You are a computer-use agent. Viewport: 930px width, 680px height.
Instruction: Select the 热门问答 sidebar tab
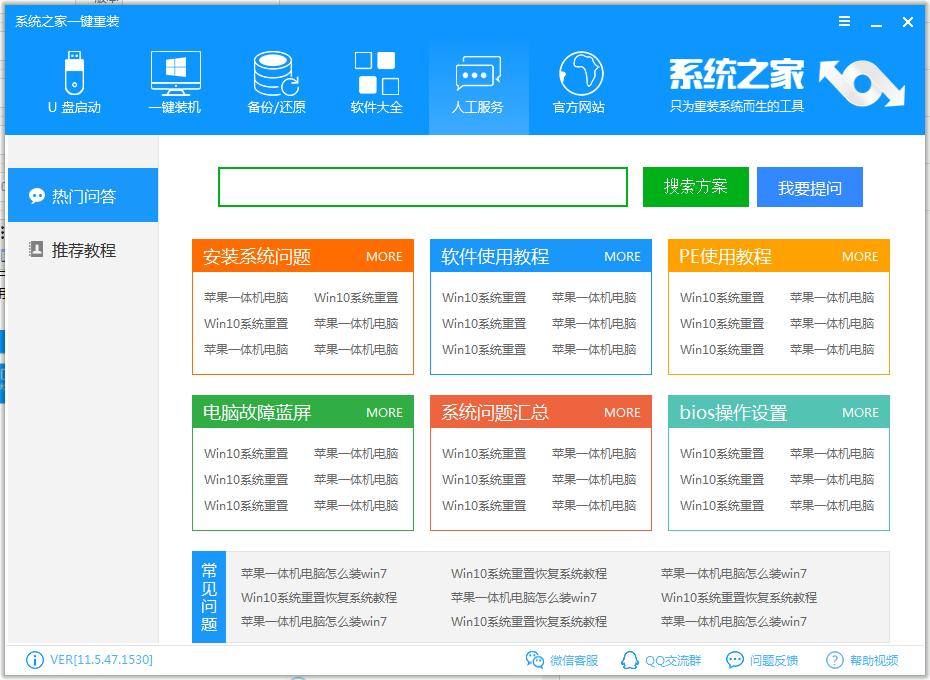[83, 195]
